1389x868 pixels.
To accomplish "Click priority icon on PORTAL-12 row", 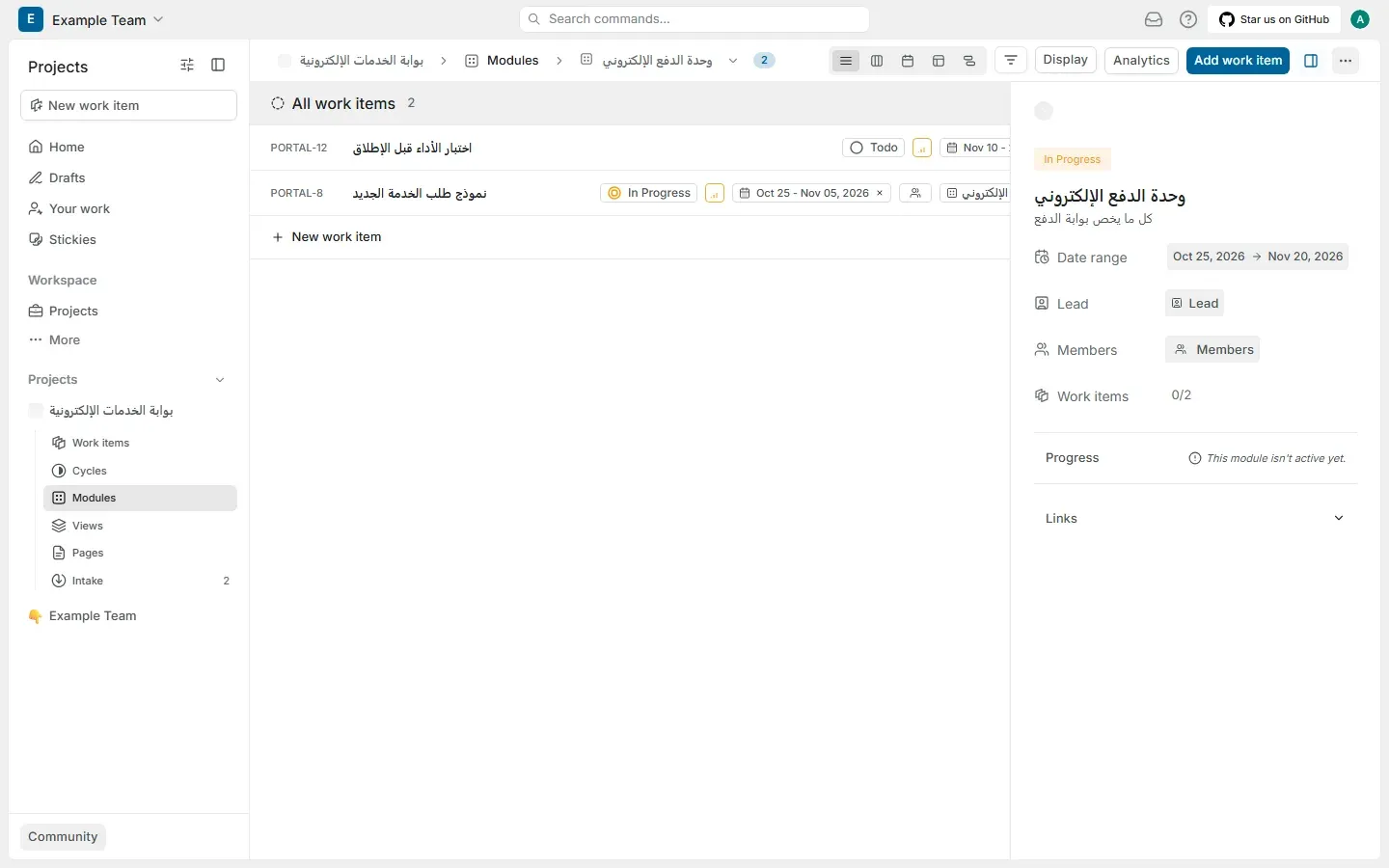I will click(922, 149).
